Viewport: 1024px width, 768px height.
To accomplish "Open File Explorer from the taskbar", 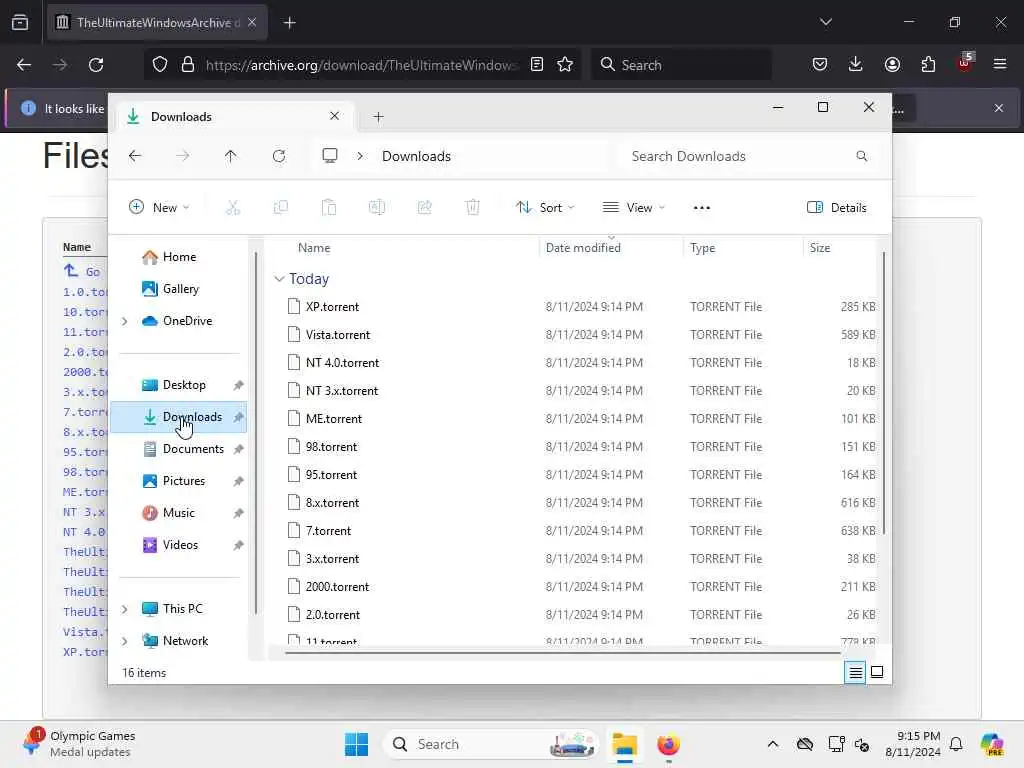I will point(624,744).
